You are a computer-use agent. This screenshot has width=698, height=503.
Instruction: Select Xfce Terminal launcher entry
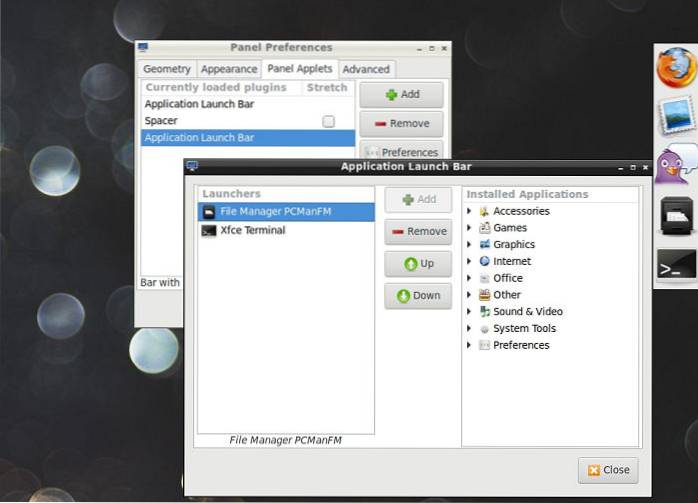click(x=253, y=230)
